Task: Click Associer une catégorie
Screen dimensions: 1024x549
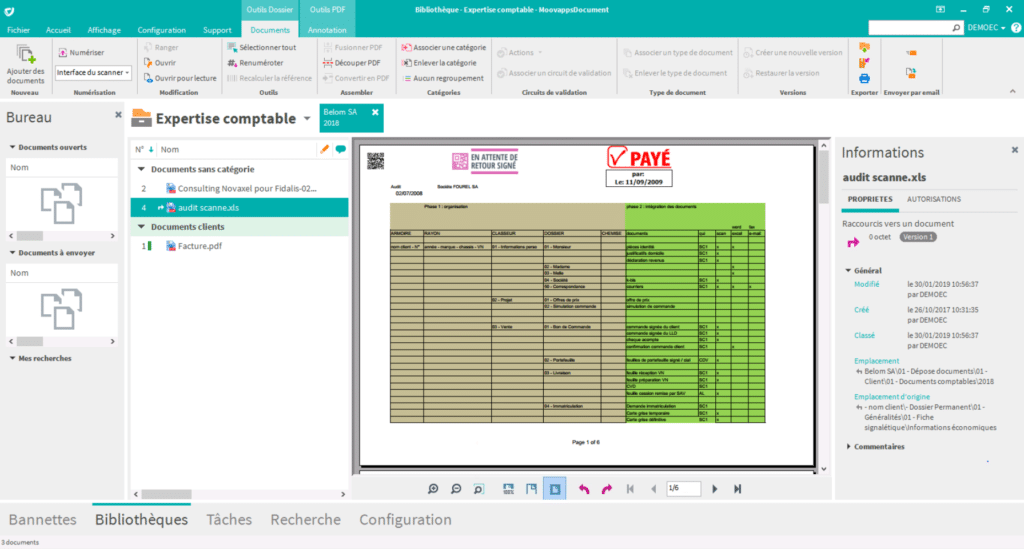Action: pyautogui.click(x=443, y=48)
